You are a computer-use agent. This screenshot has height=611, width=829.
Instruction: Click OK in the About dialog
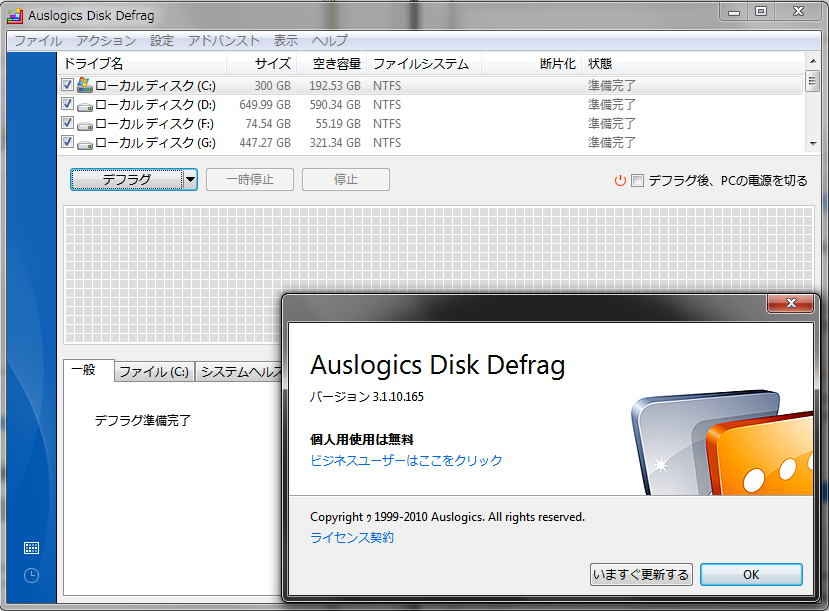coord(751,575)
